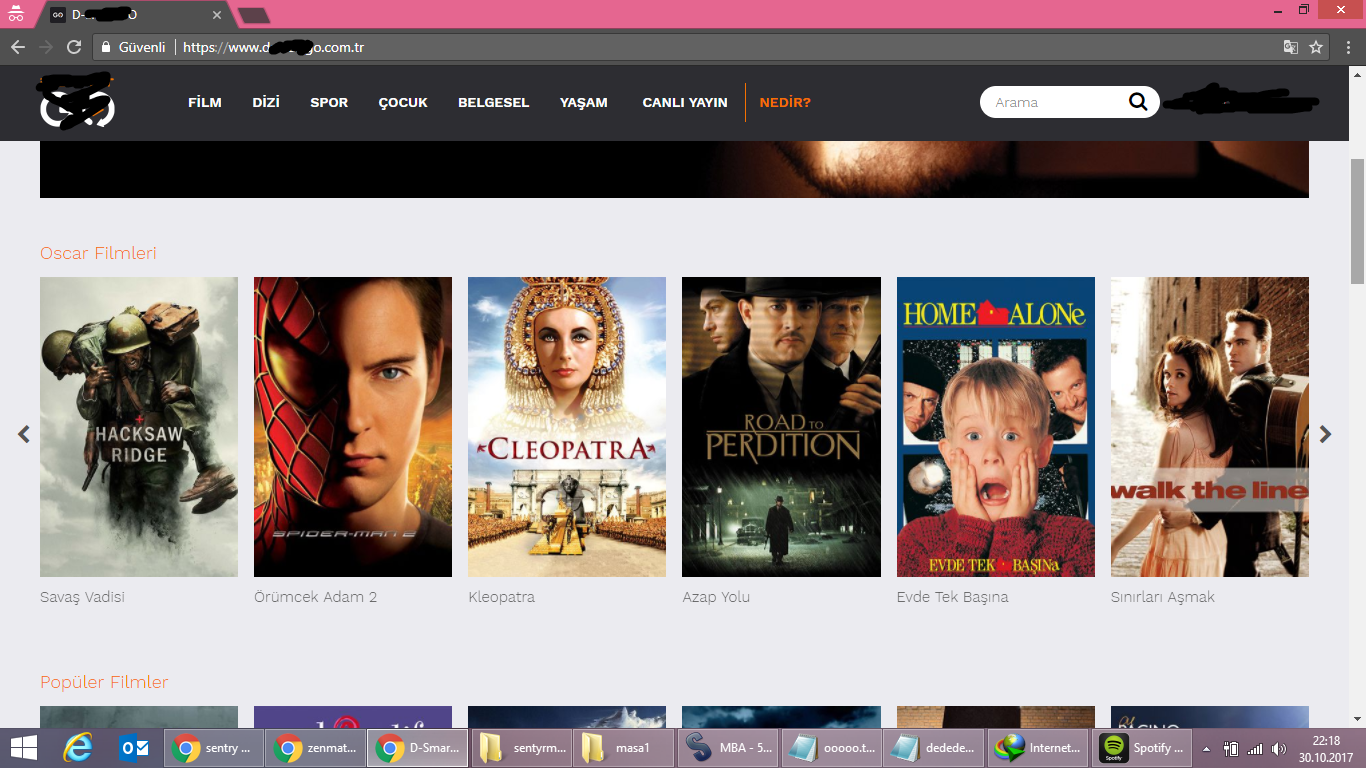Click the search magnifier icon
This screenshot has width=1366, height=768.
coord(1138,102)
